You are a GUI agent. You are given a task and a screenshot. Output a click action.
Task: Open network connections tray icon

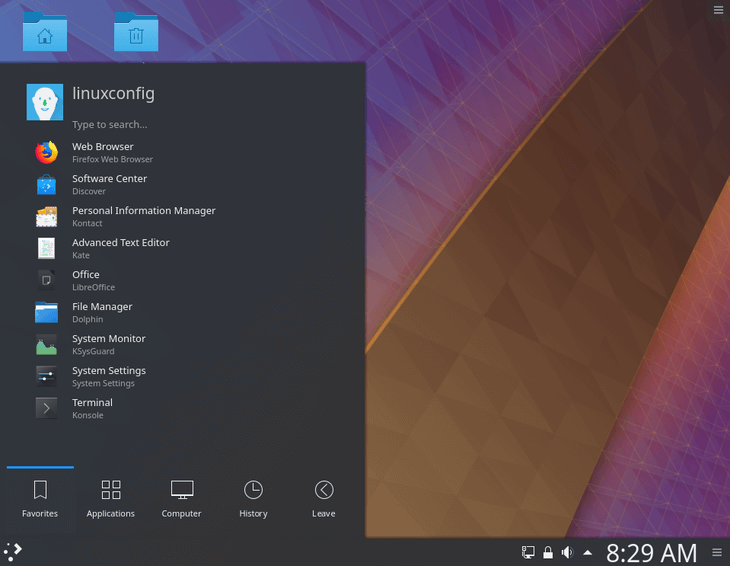[528, 553]
